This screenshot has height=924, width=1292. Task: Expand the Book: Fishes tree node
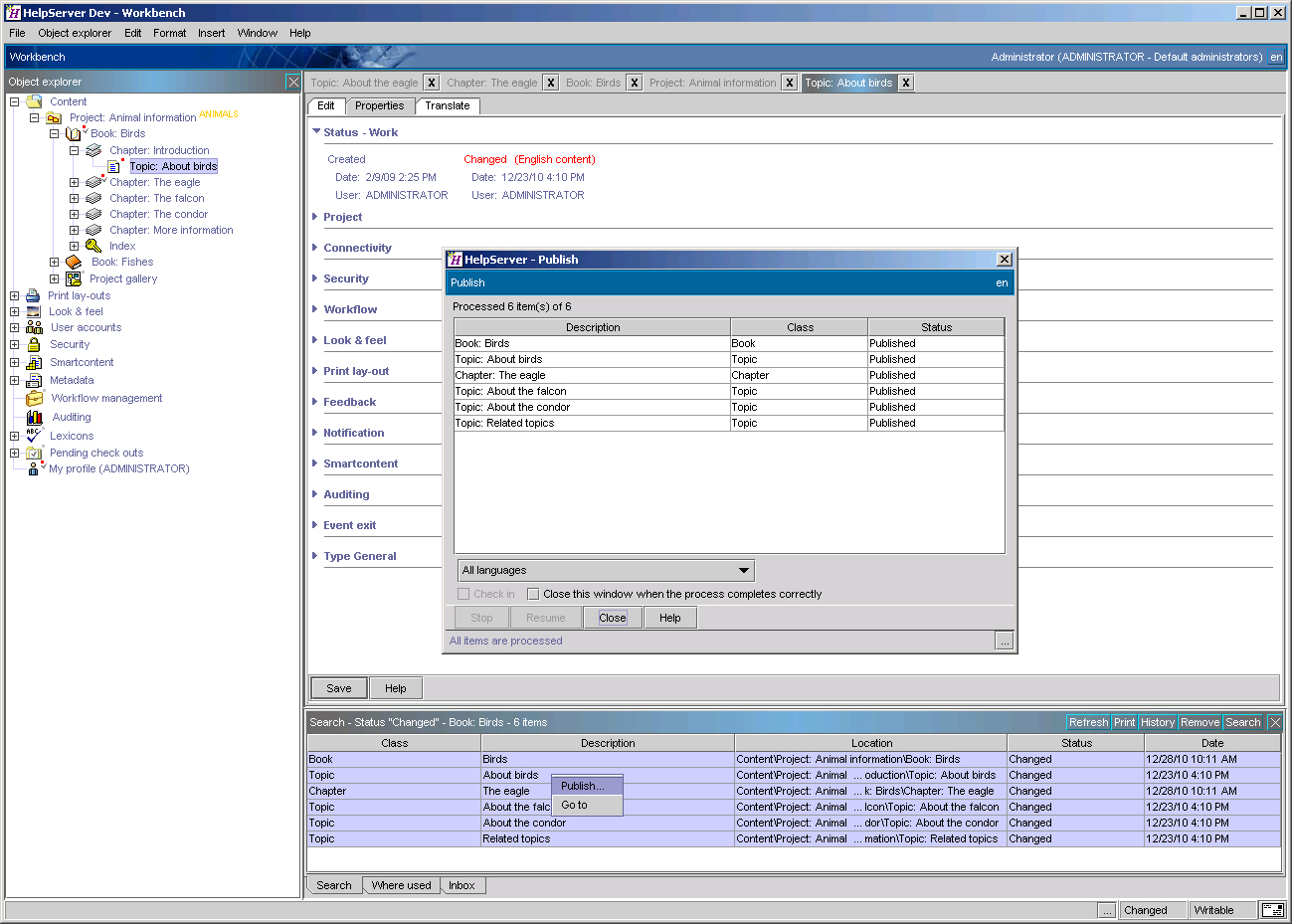tap(54, 263)
